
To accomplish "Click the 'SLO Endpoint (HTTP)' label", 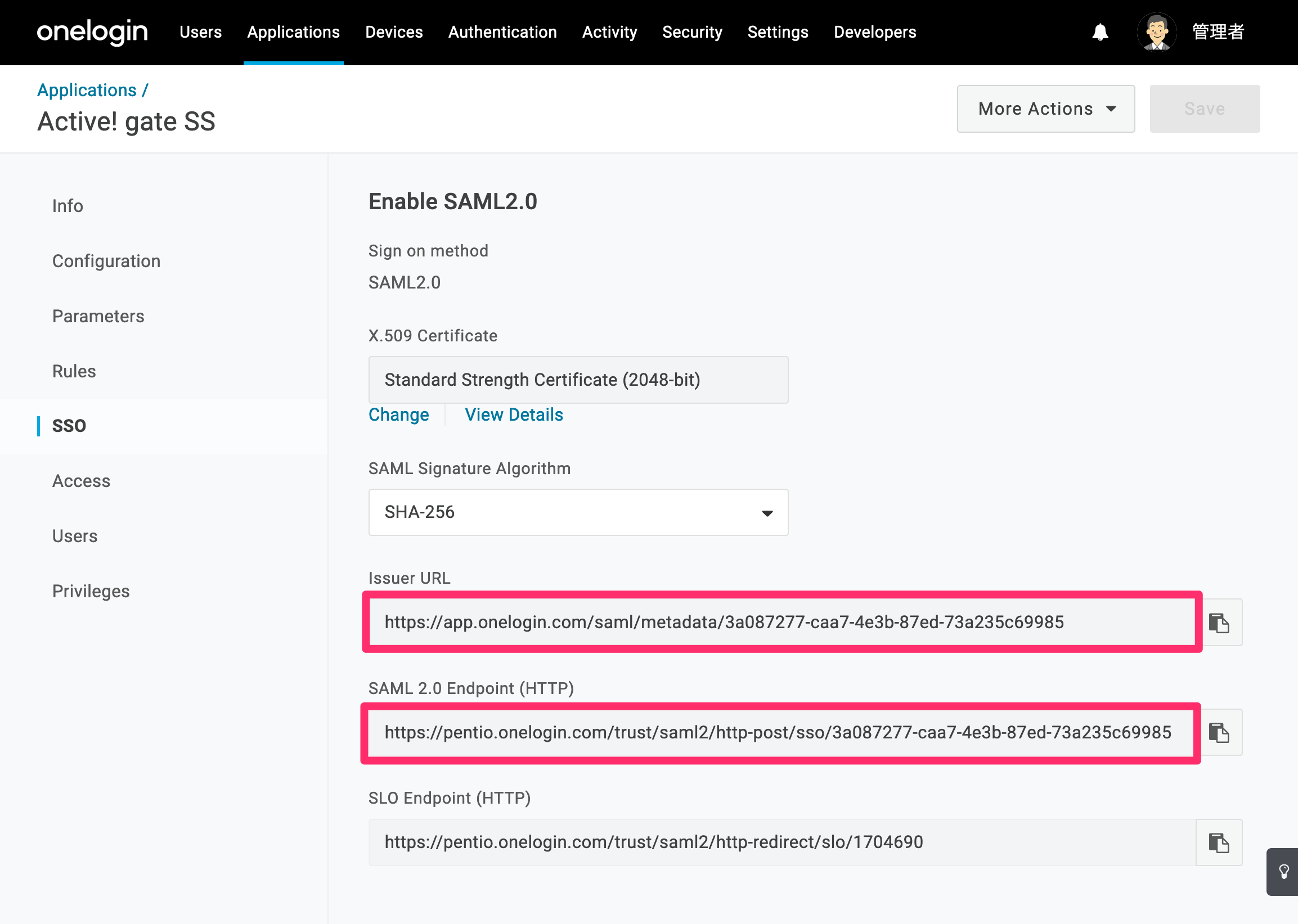I will tap(450, 798).
